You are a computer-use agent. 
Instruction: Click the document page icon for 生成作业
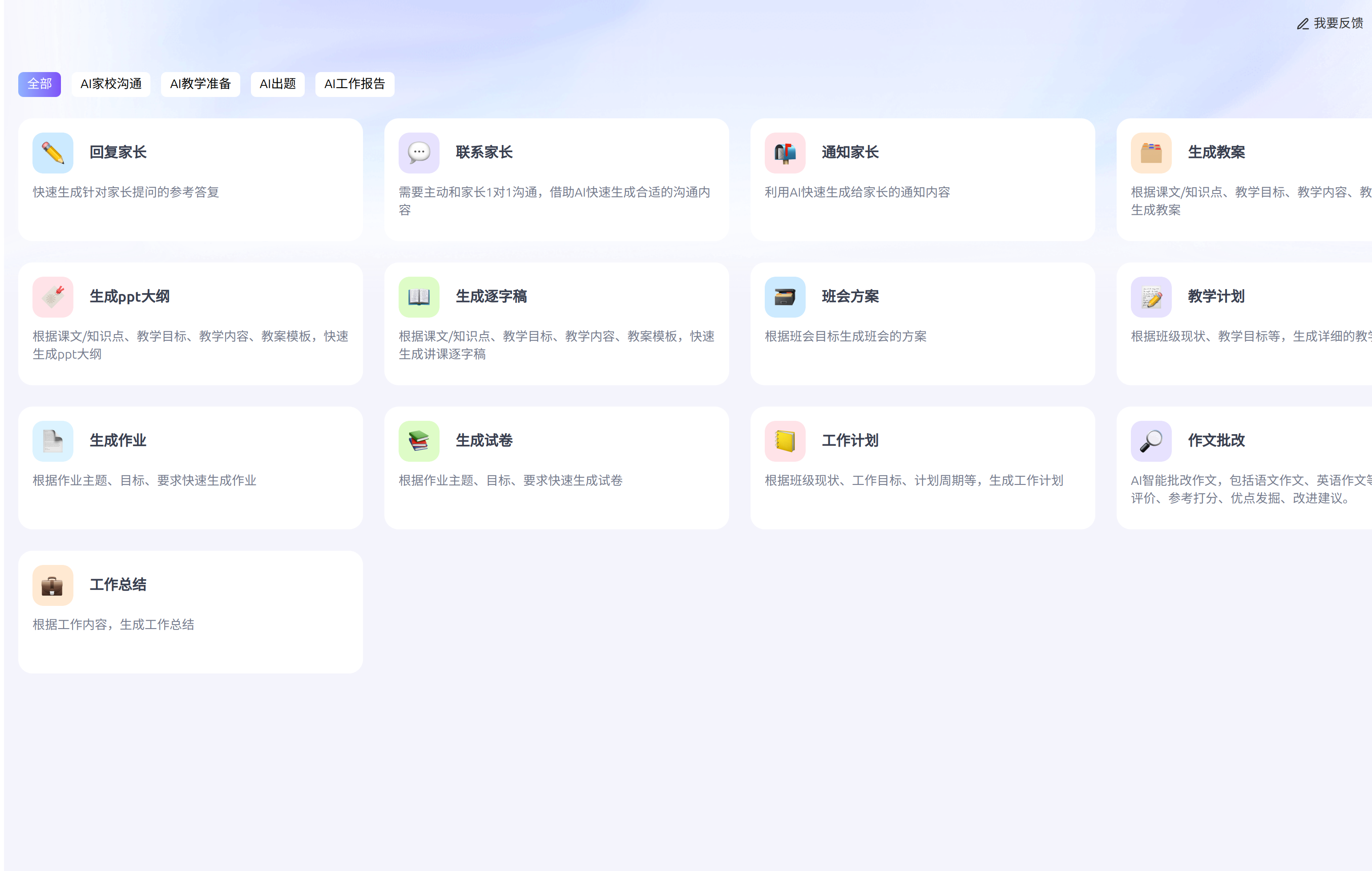[52, 441]
